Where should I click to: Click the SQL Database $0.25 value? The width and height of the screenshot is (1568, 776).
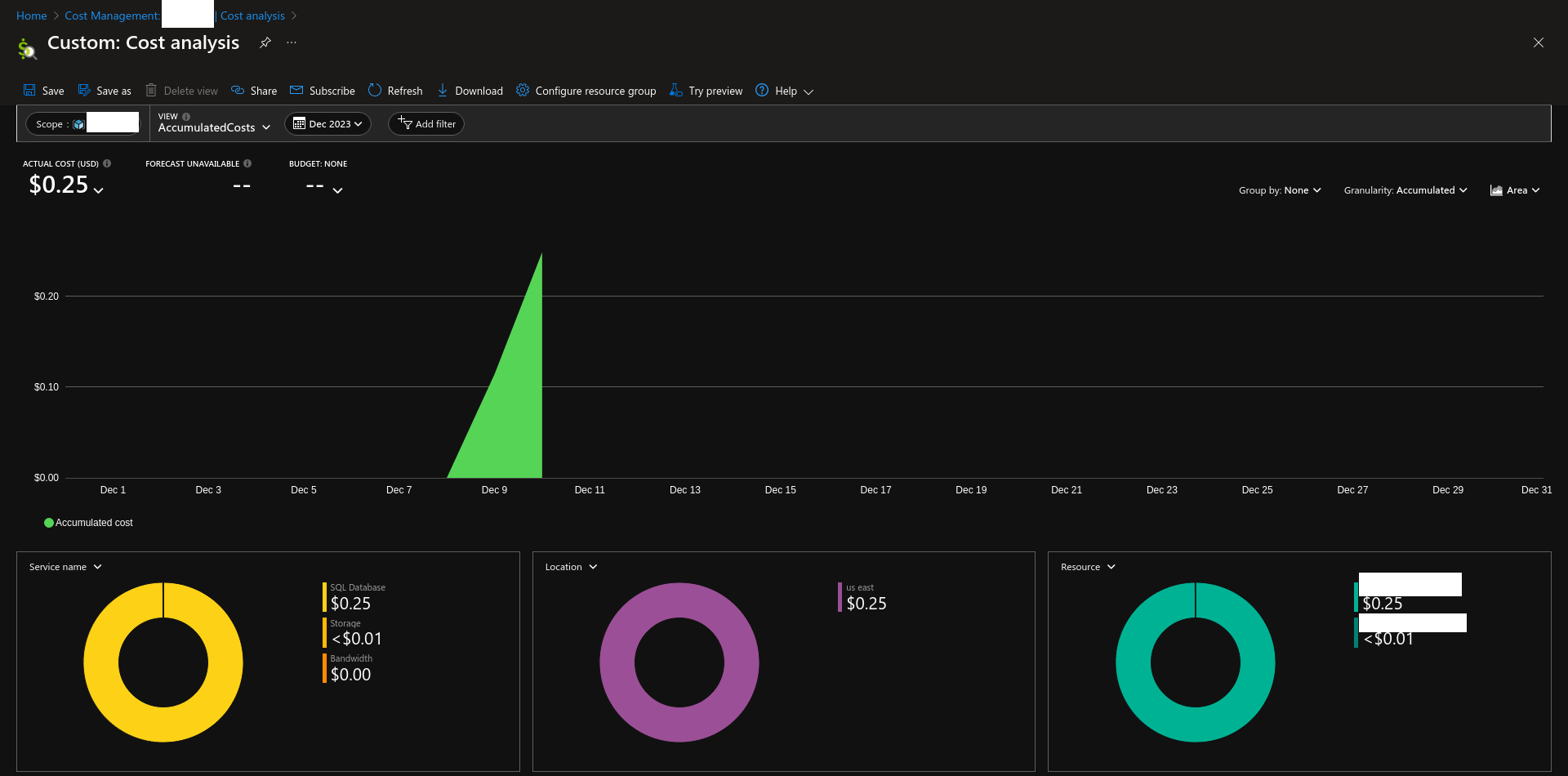pyautogui.click(x=350, y=604)
